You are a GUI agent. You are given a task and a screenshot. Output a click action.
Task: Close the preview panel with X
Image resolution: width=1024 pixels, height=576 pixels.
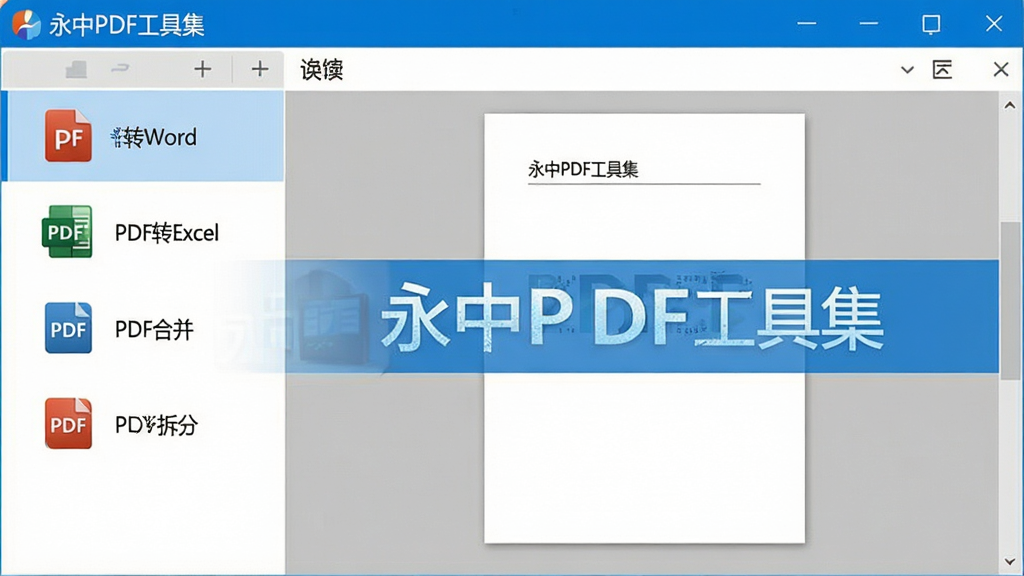[1000, 69]
